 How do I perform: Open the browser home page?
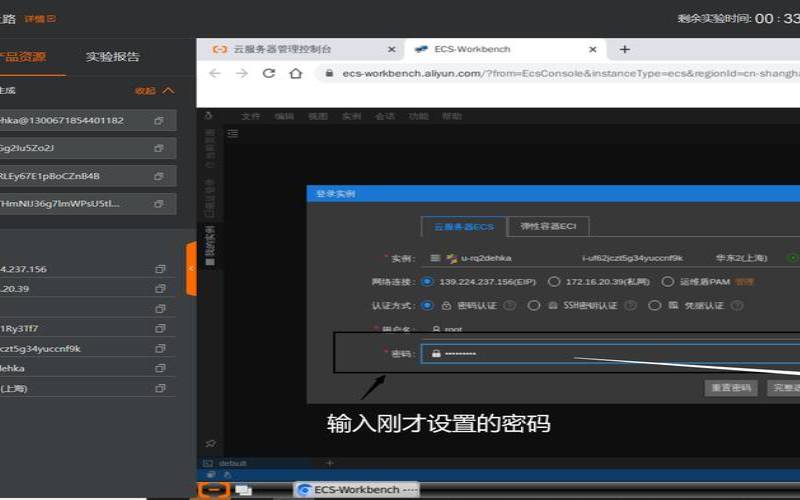[x=296, y=73]
